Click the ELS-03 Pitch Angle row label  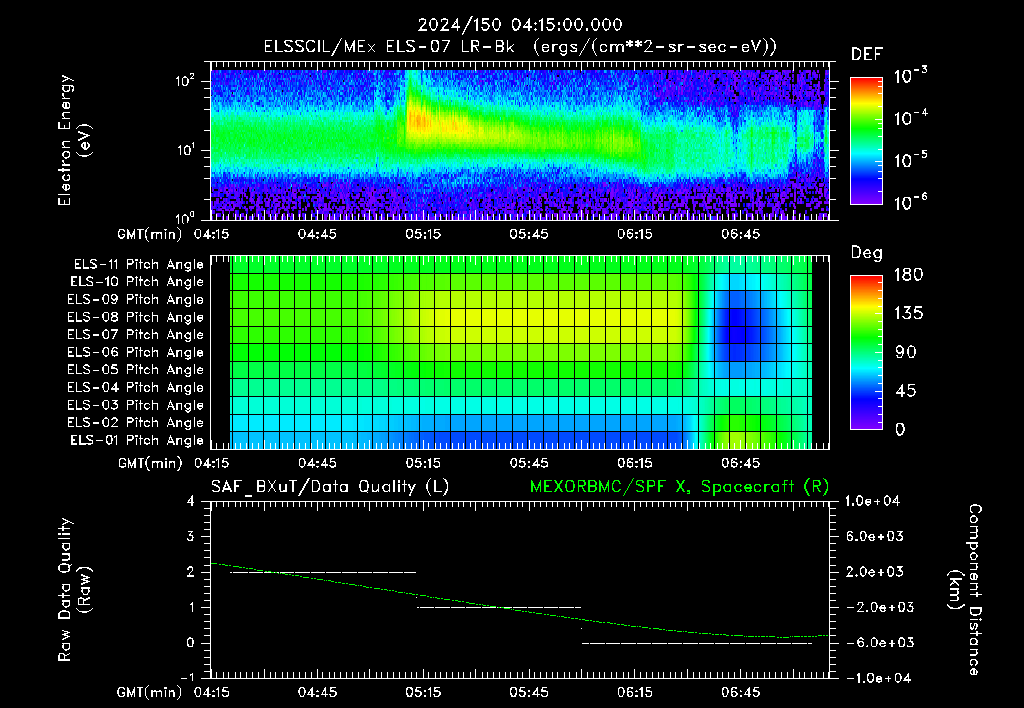[x=136, y=405]
